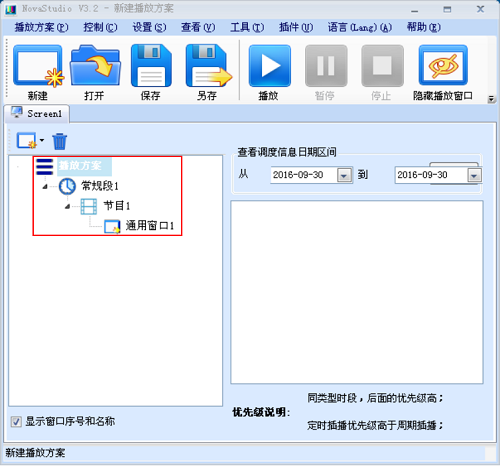Start playback with the 播放 button
Viewport: 500px width, 466px height.
point(270,66)
